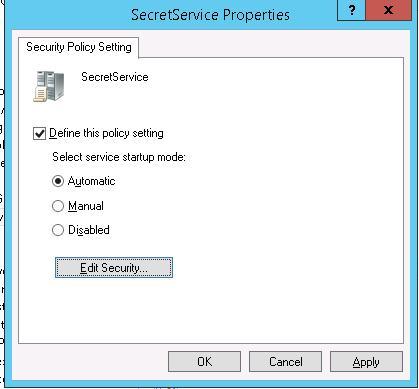
Task: Click the Disabled option label text
Action: (89, 230)
